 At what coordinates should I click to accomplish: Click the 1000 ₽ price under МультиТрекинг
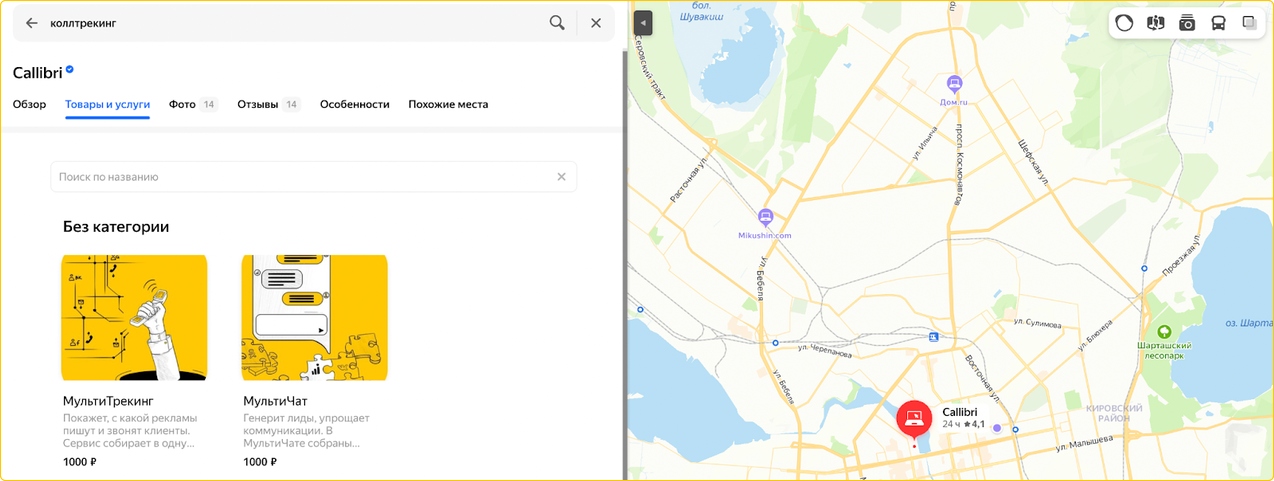(80, 462)
